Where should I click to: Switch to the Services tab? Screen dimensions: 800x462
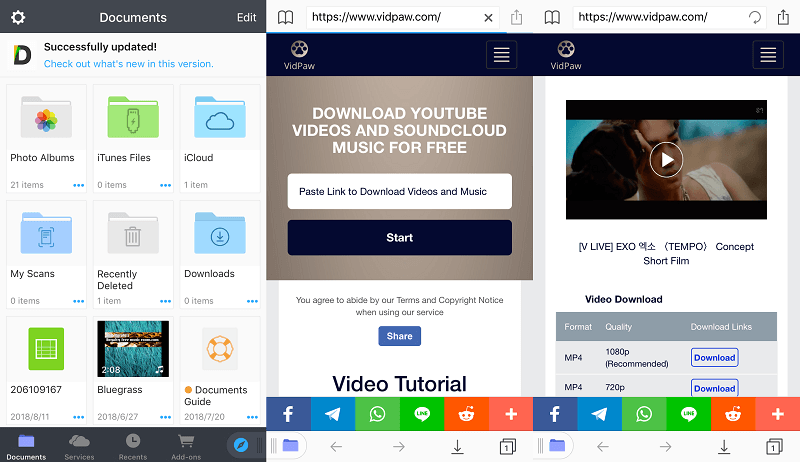79,445
